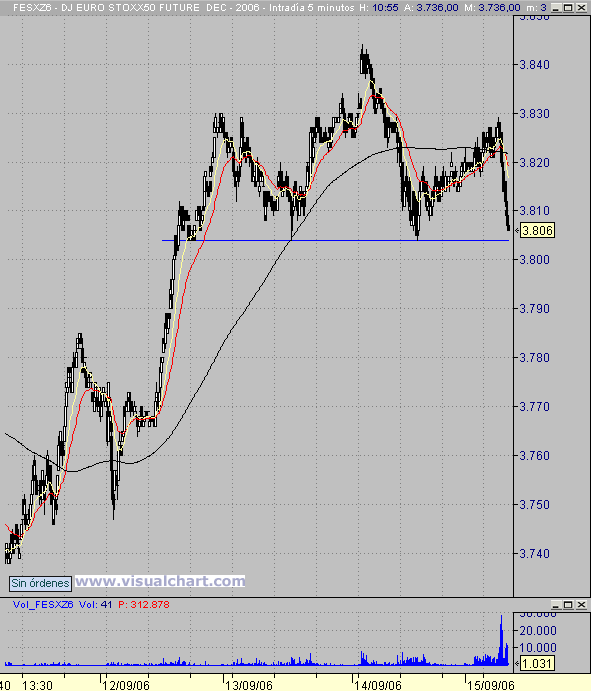Click the red 'P: 312.878' readout
591x691 pixels.
pyautogui.click(x=144, y=605)
